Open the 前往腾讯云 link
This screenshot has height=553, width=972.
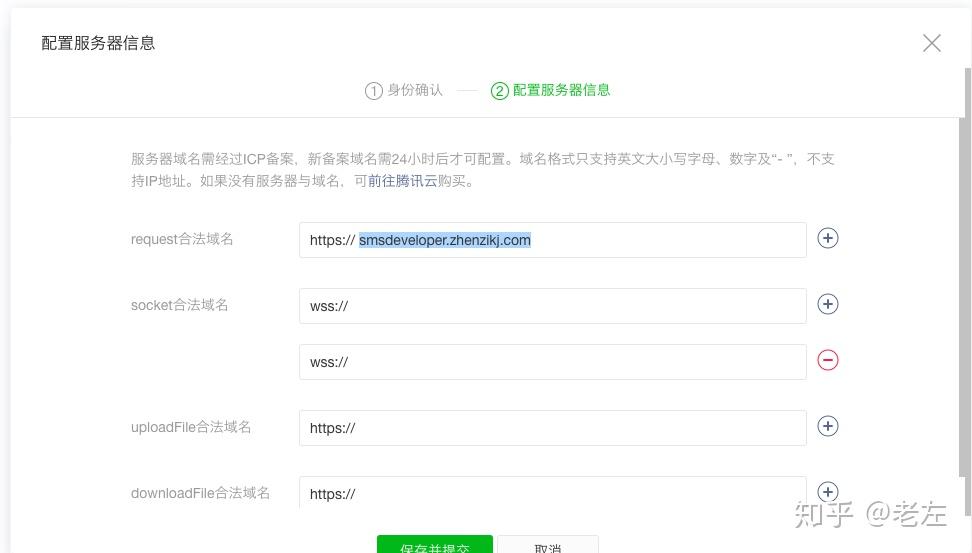403,181
